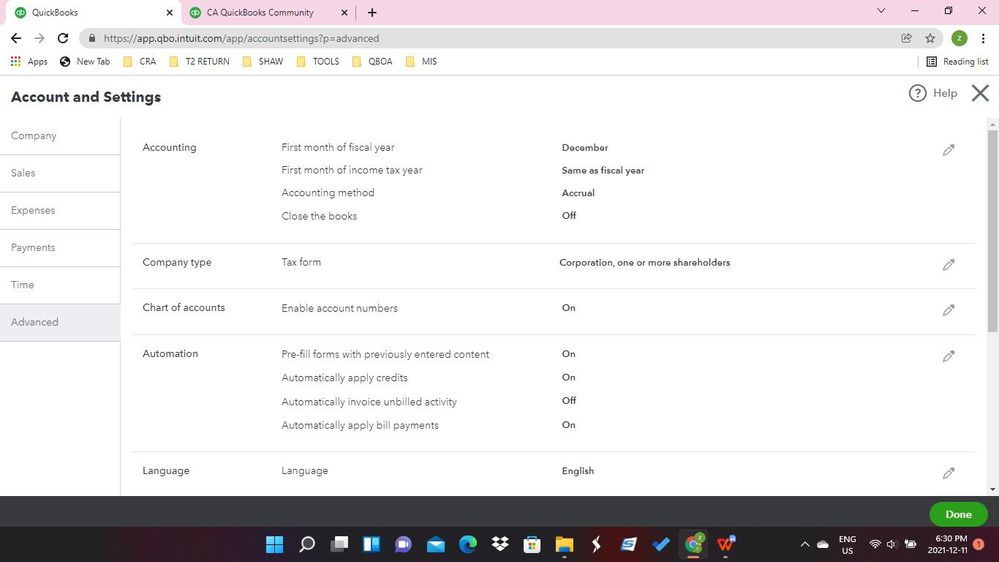Switch to the Expenses settings tab
The width and height of the screenshot is (999, 562).
point(60,210)
